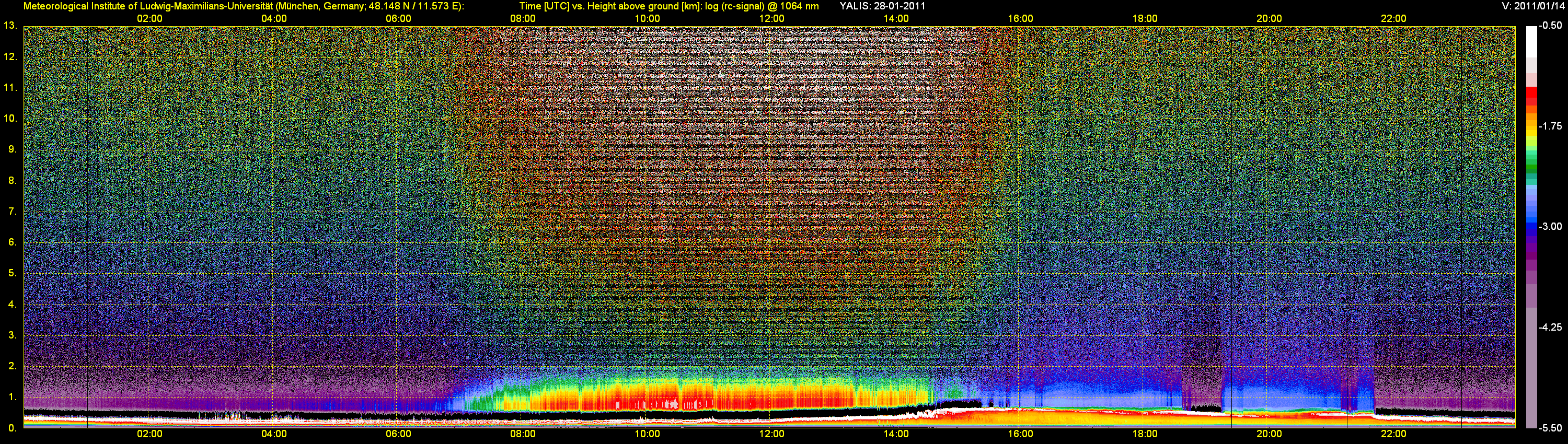Image resolution: width=1568 pixels, height=444 pixels.
Task: Click the -5.50 value on the color scale
Action: [1550, 428]
